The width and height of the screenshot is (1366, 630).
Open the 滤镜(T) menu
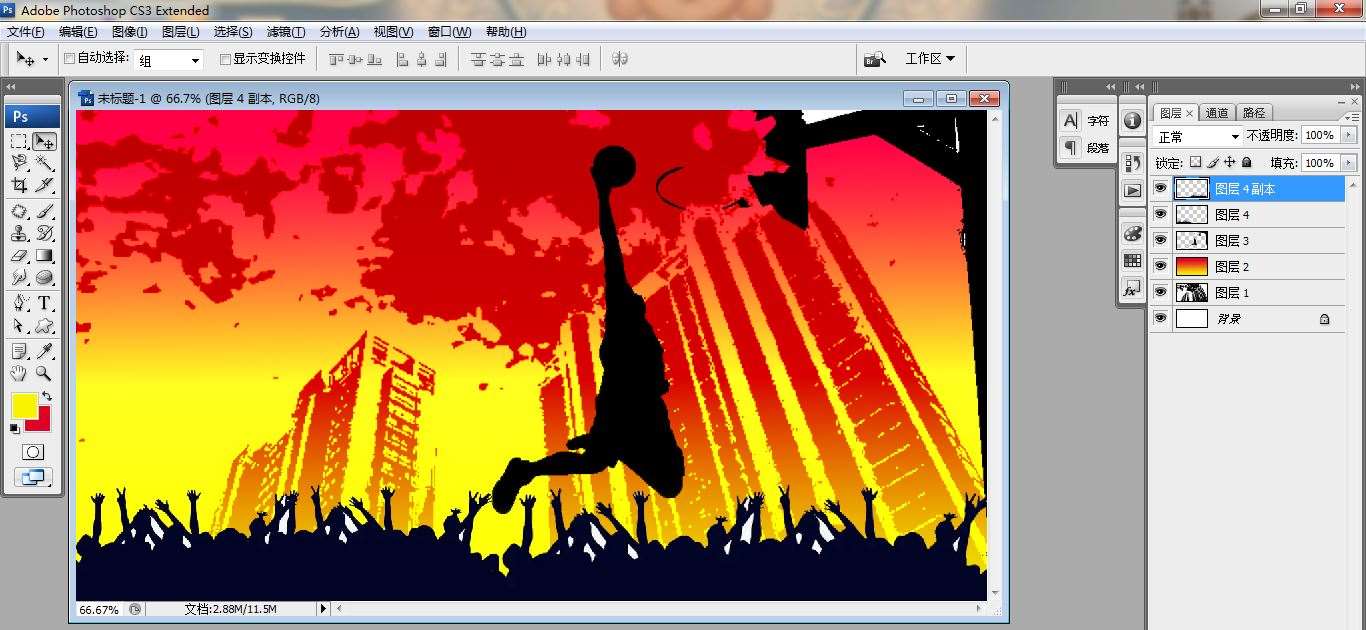pyautogui.click(x=286, y=32)
